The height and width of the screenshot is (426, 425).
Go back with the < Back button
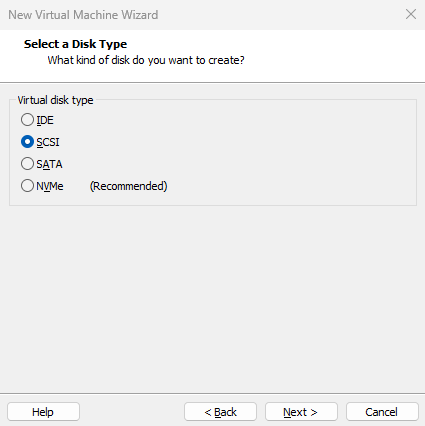[220, 412]
